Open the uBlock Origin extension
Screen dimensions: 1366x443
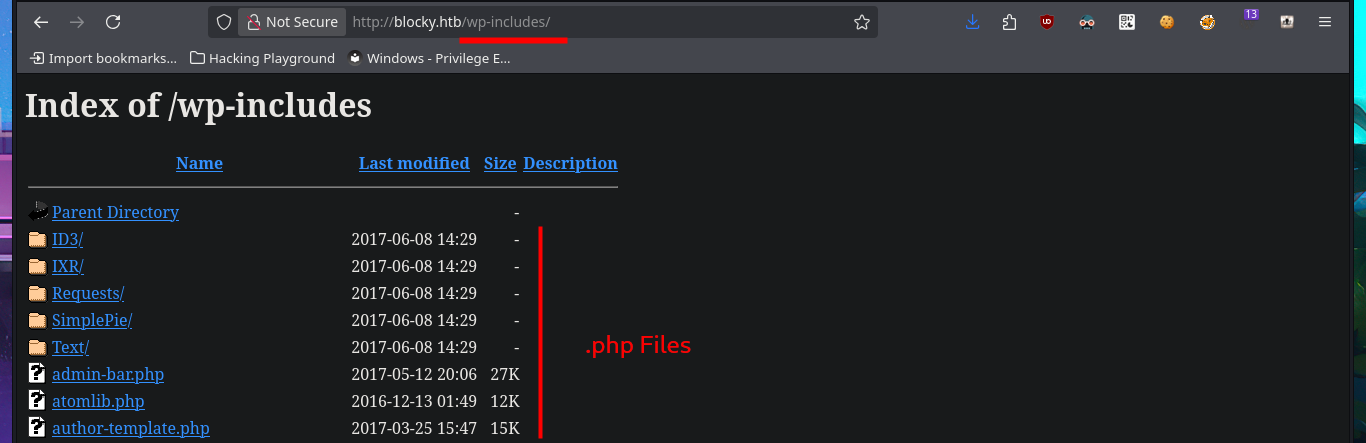(x=1047, y=22)
